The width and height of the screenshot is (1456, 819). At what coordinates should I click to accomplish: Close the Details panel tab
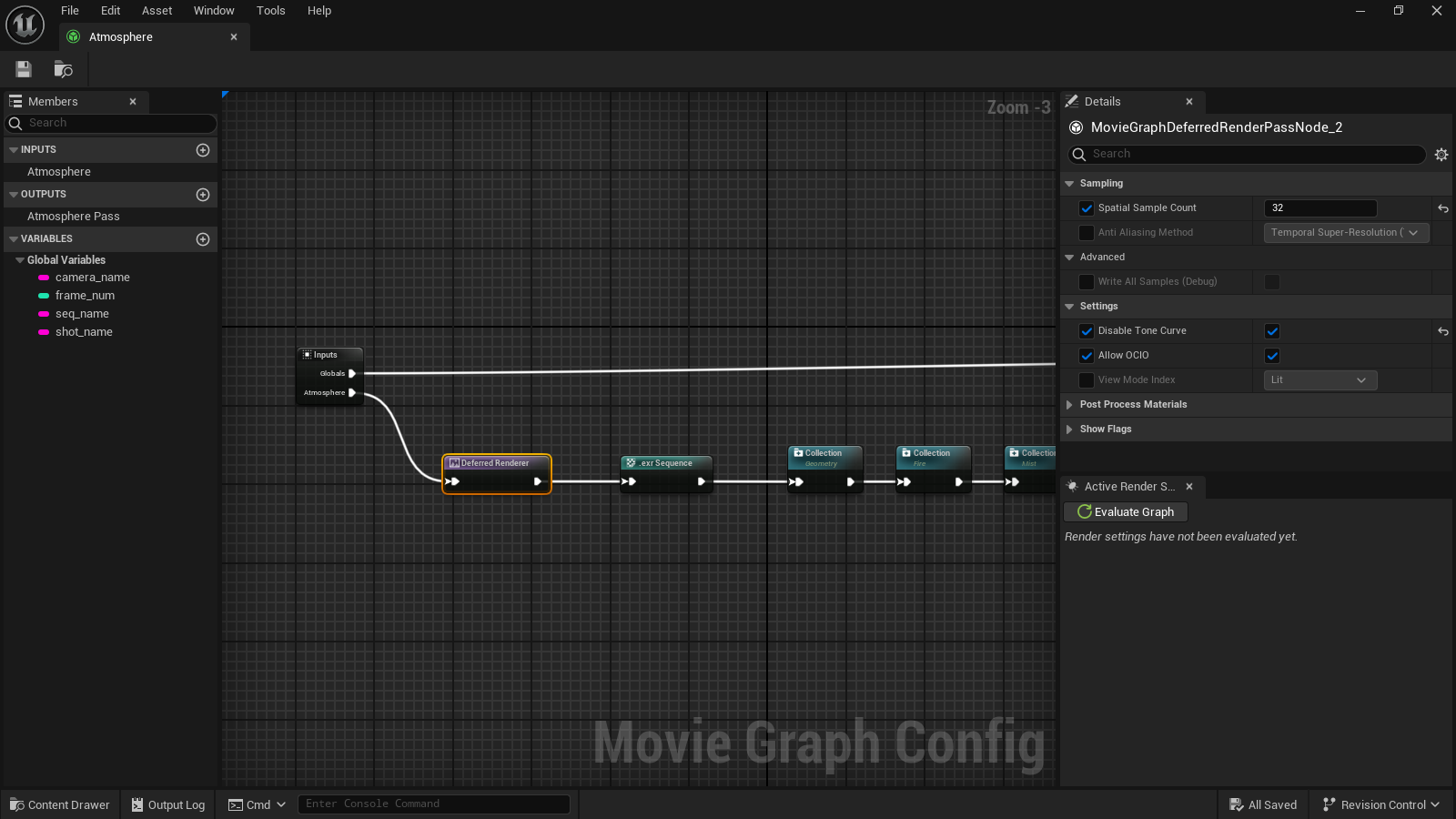tap(1189, 102)
